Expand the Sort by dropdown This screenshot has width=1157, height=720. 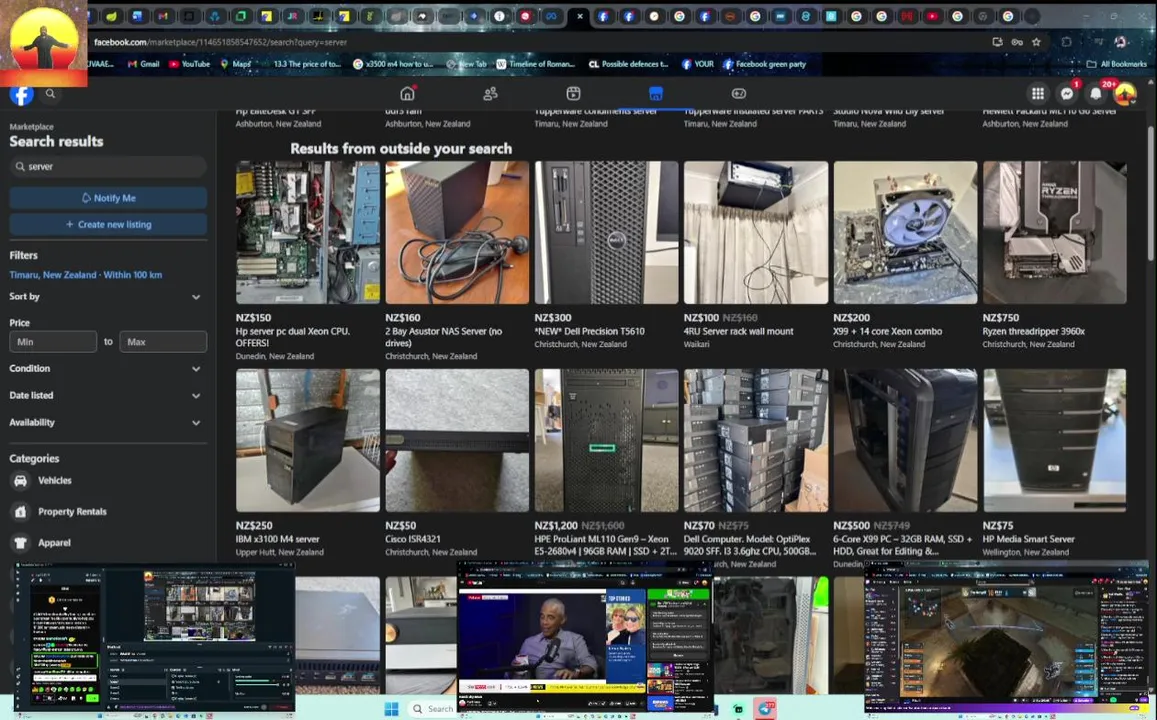tap(106, 297)
